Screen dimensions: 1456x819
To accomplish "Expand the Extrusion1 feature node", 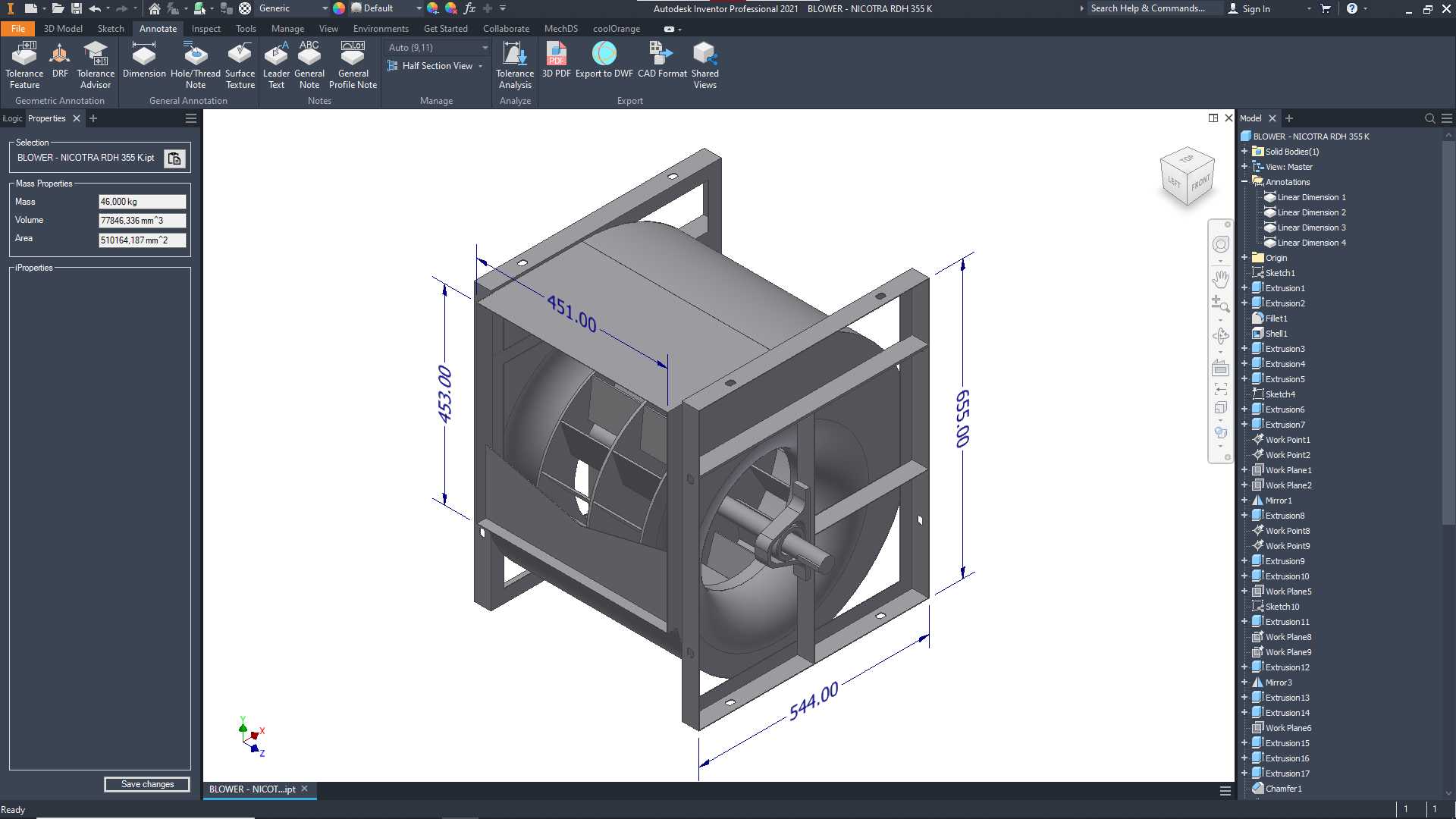I will point(1244,287).
